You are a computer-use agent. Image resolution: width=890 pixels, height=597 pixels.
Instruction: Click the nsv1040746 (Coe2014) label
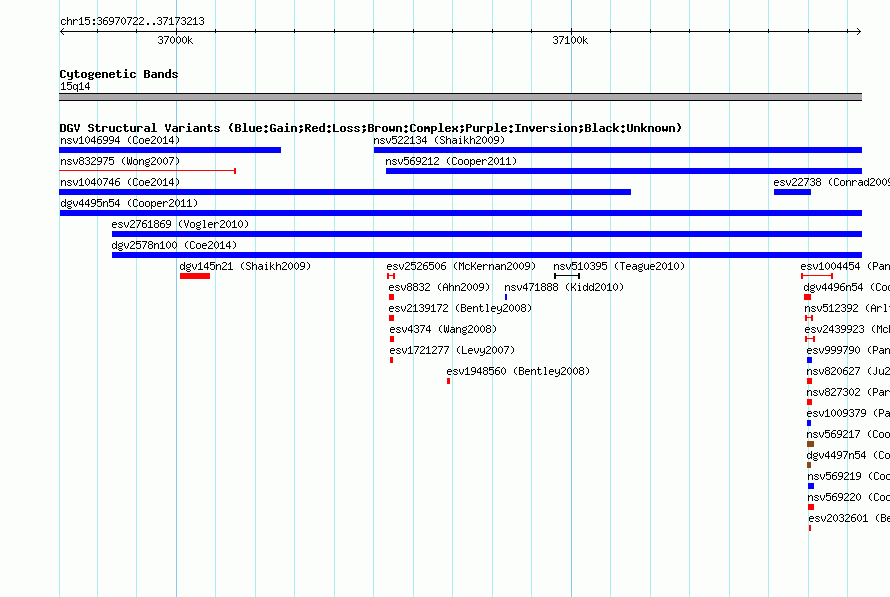coord(120,182)
